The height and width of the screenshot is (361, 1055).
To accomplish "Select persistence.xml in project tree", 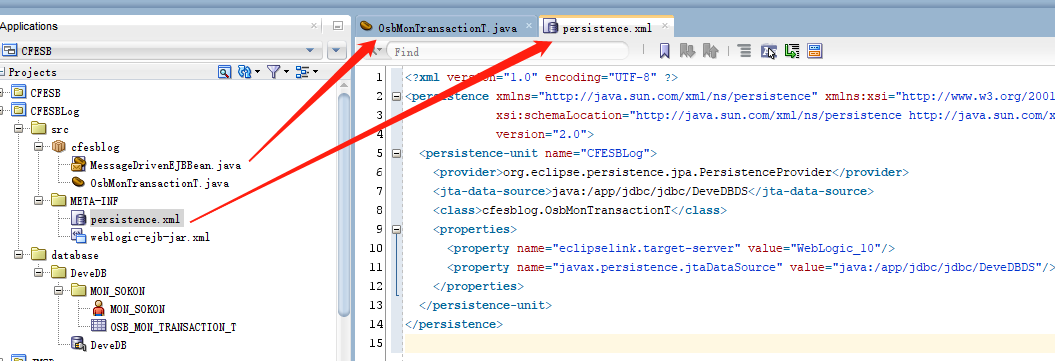I will (136, 218).
